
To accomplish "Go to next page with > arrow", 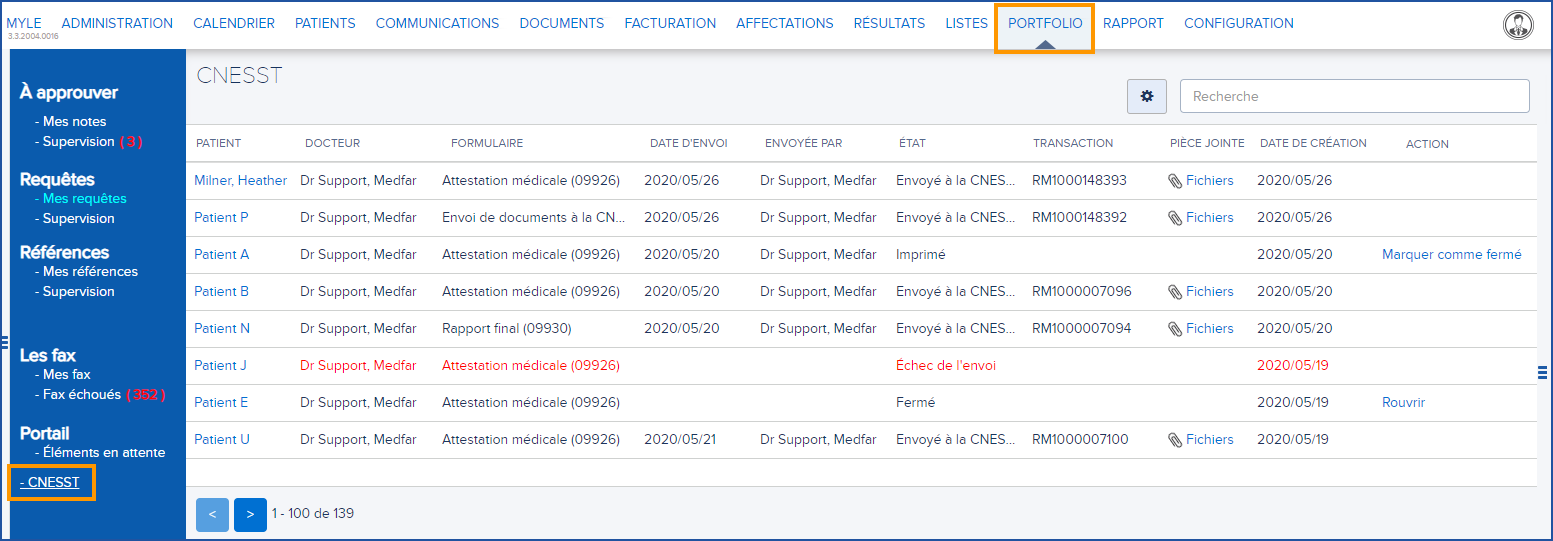I will point(250,514).
